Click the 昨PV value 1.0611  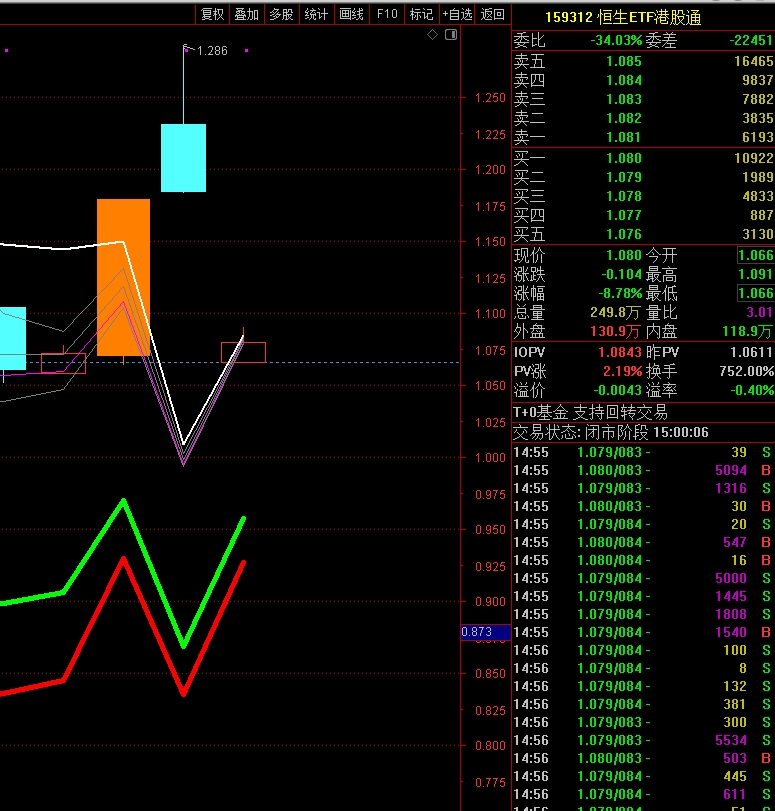[751, 352]
